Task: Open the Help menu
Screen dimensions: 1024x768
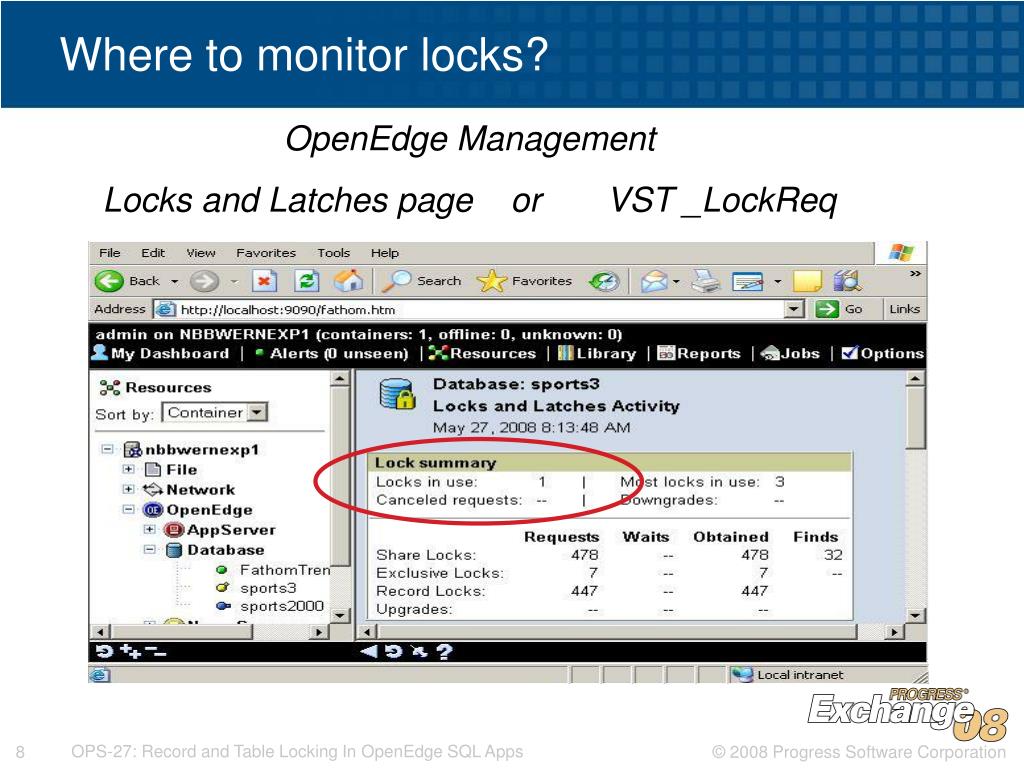Action: pyautogui.click(x=385, y=253)
